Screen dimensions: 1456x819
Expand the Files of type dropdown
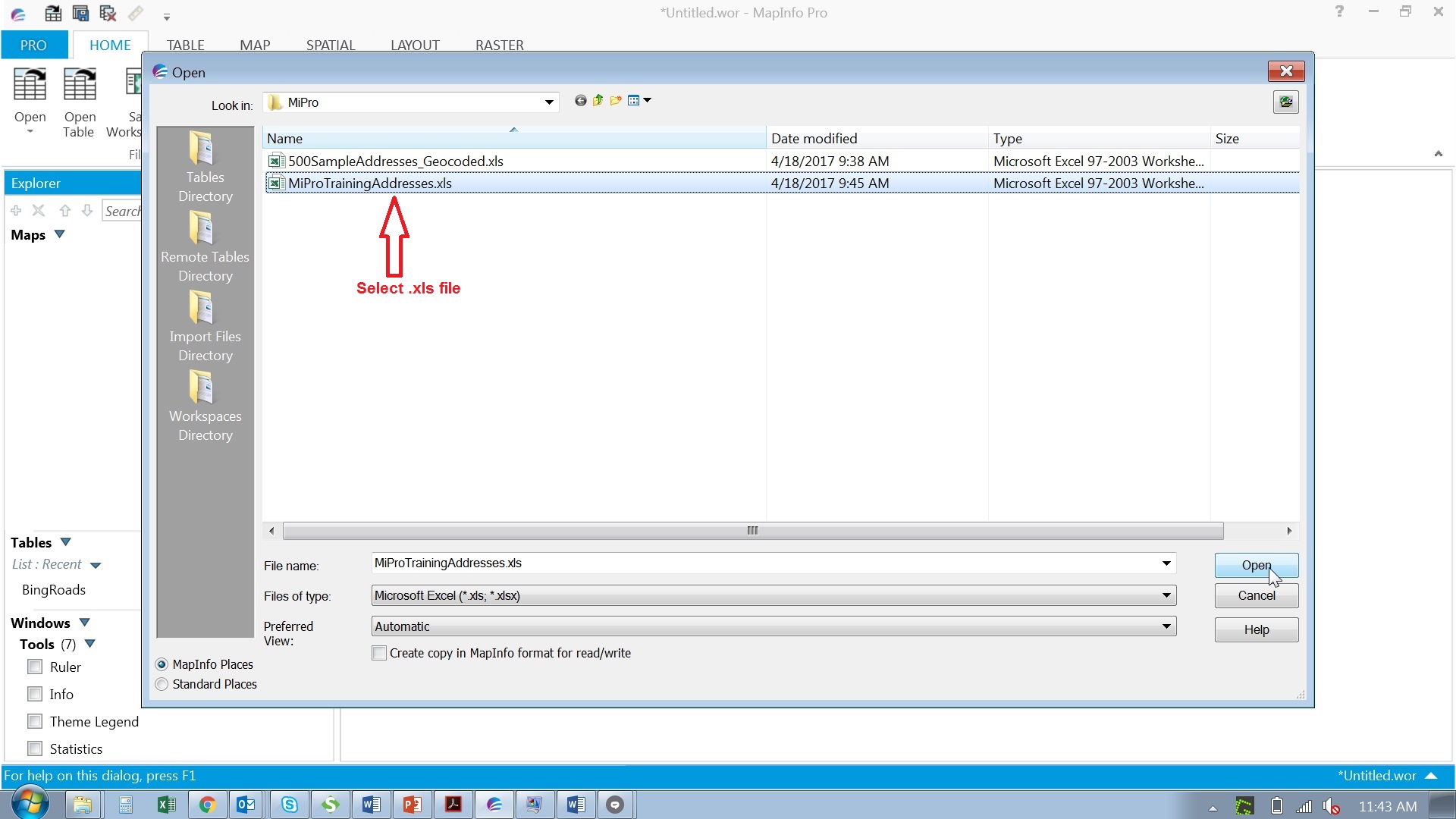click(x=1166, y=596)
